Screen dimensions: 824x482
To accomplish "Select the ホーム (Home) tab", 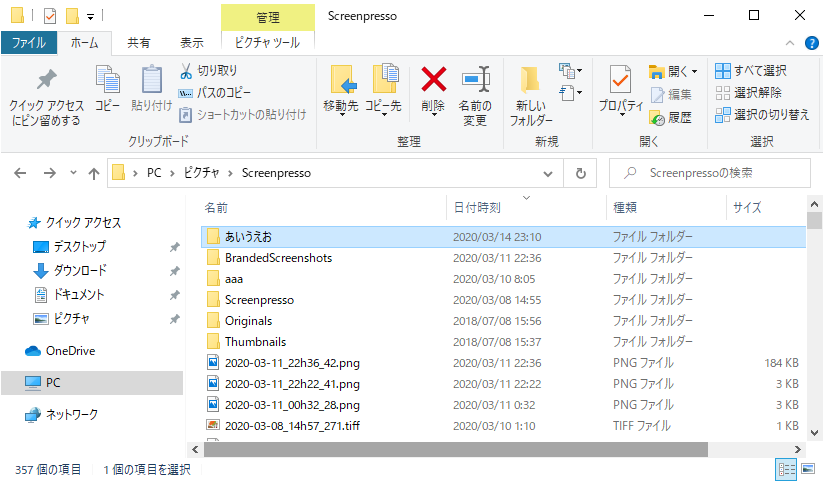I will click(x=85, y=43).
